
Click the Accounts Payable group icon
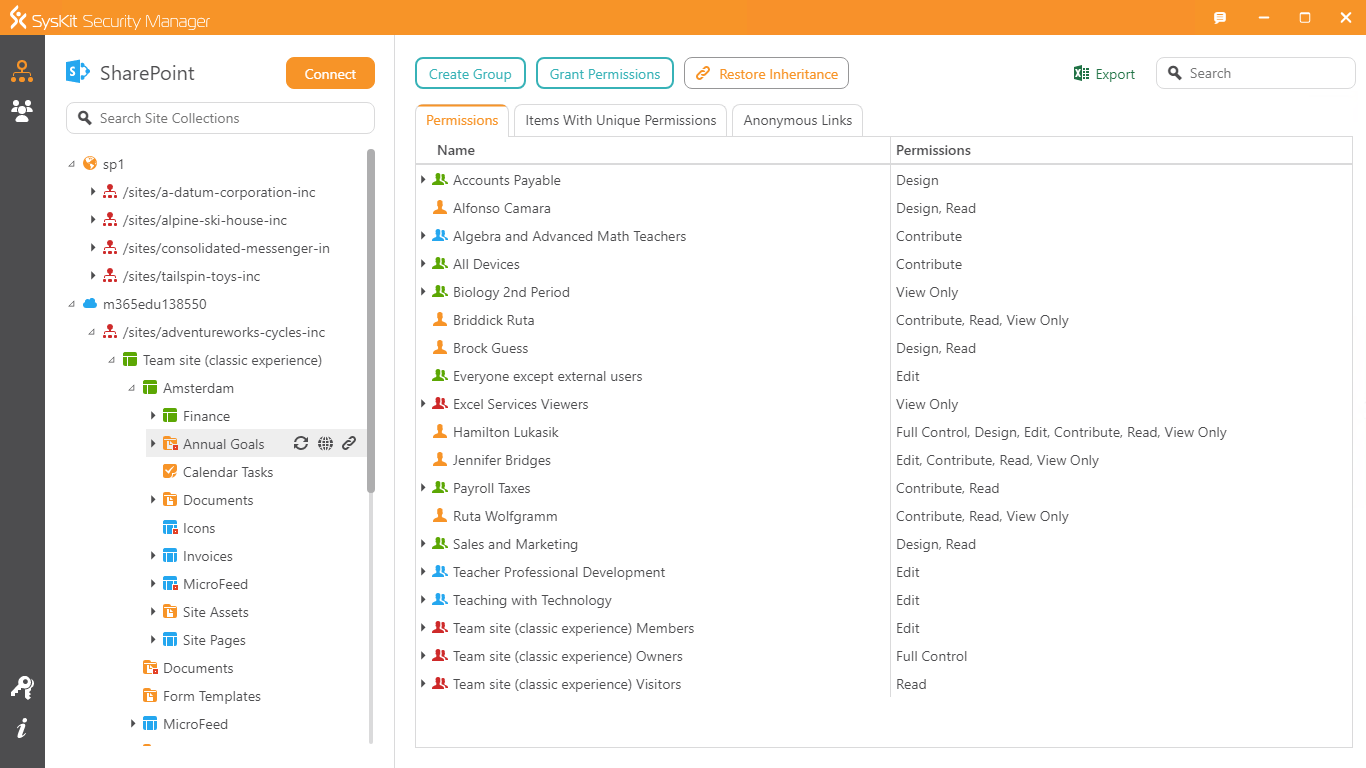[440, 180]
